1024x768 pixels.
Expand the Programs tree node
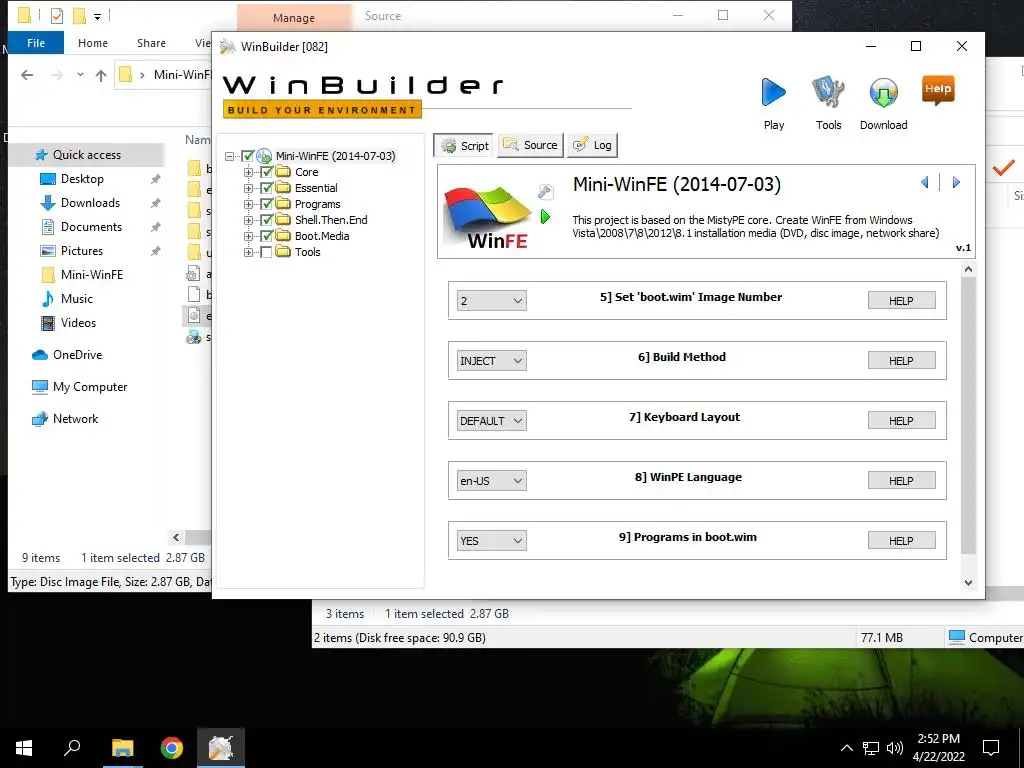pos(248,204)
